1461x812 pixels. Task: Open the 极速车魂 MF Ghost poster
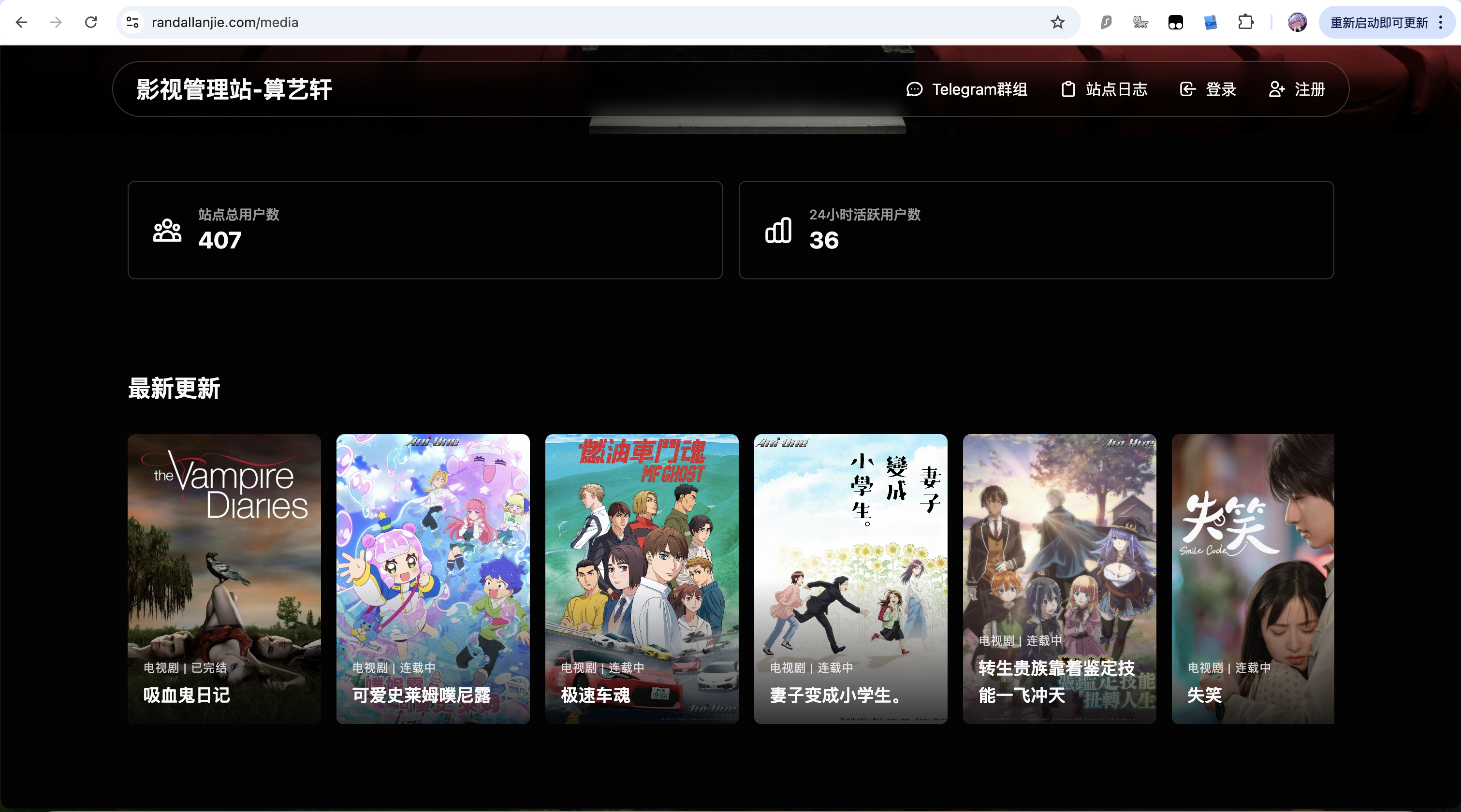pyautogui.click(x=642, y=579)
